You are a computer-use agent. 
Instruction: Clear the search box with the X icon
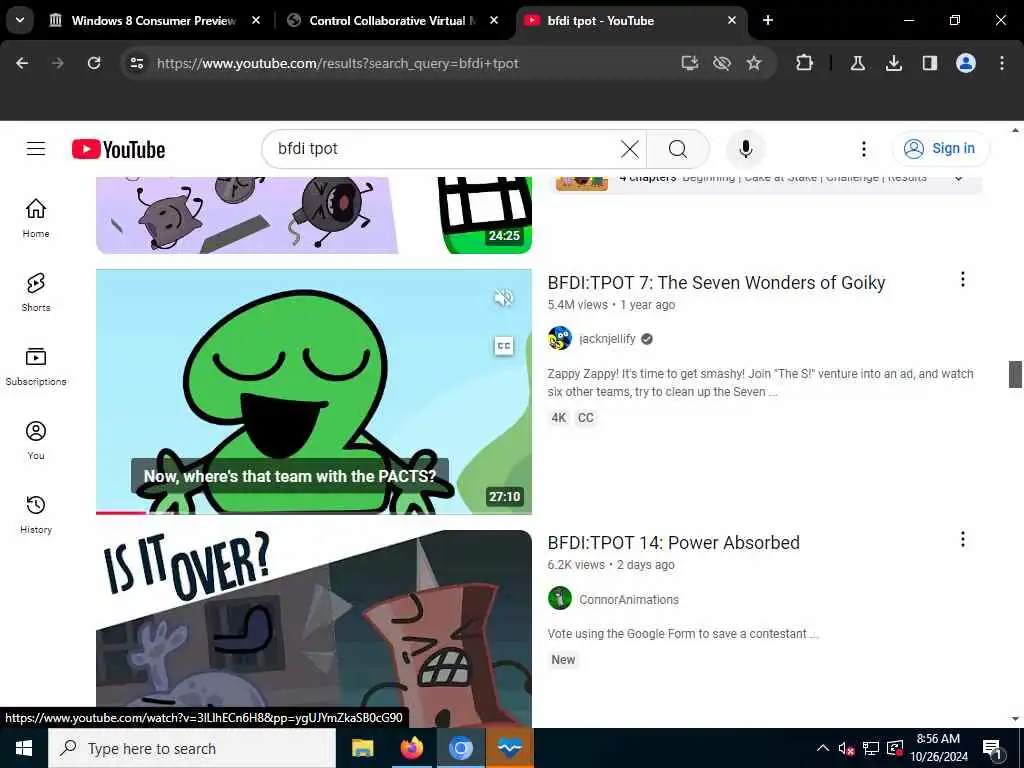[630, 149]
